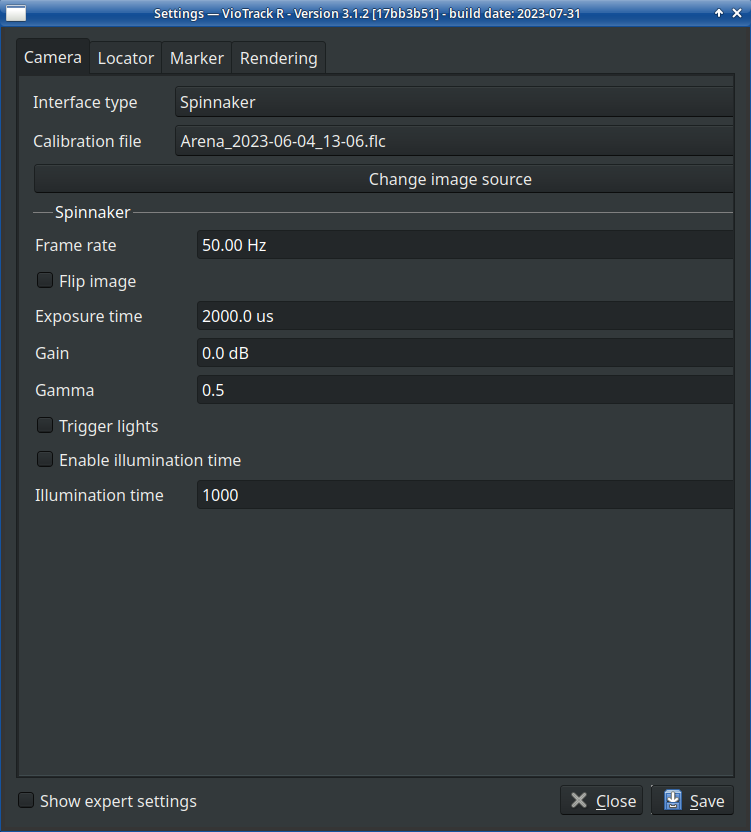Click the Frame rate field showing 50.00 Hz
Screen dimensions: 751x832
pos(464,244)
